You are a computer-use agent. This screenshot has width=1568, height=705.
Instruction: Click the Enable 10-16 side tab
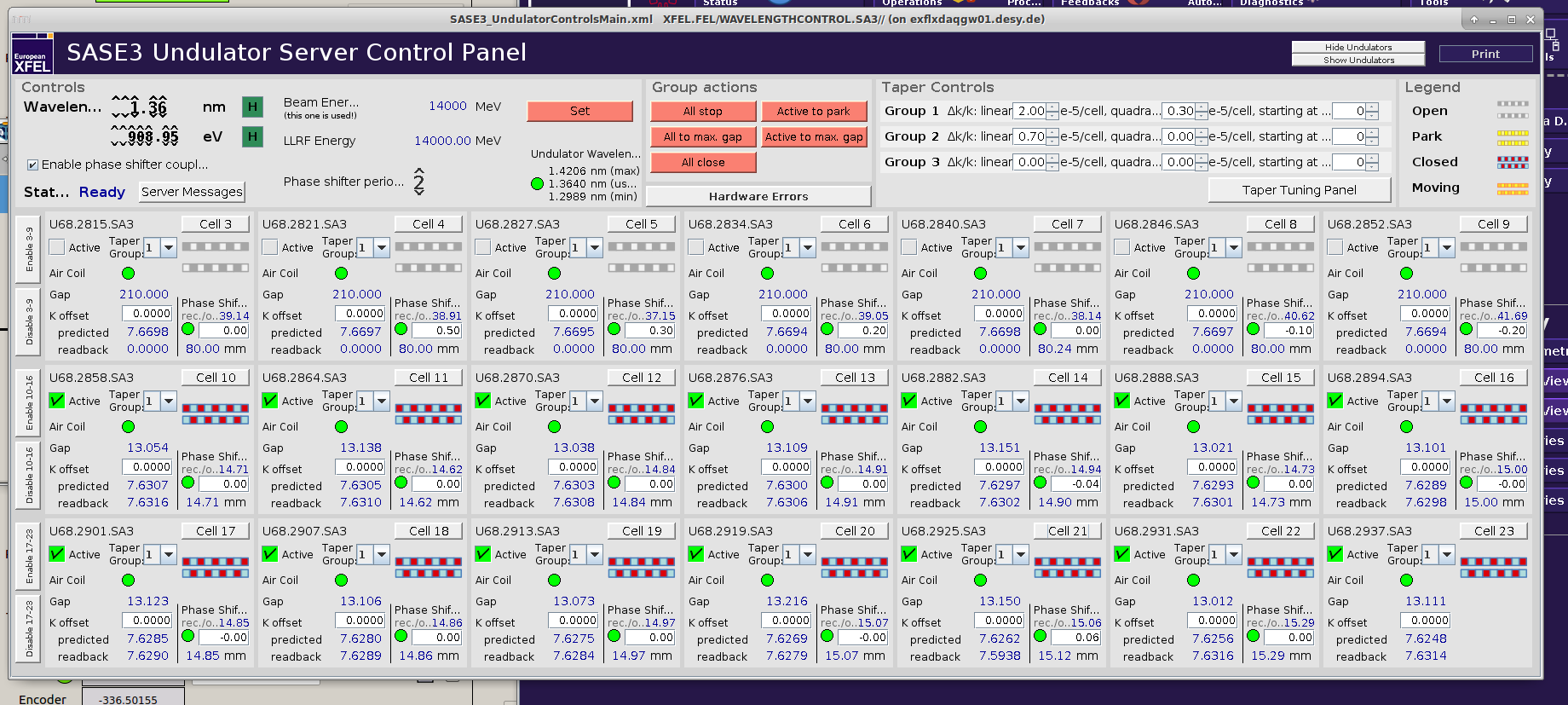click(x=28, y=403)
